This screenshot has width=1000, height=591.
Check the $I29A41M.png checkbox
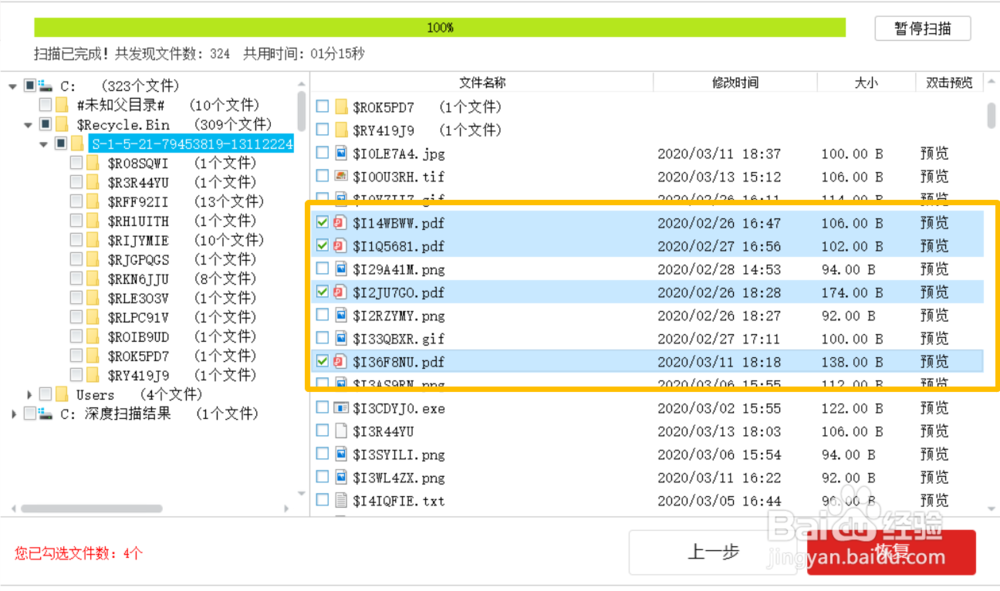(323, 268)
